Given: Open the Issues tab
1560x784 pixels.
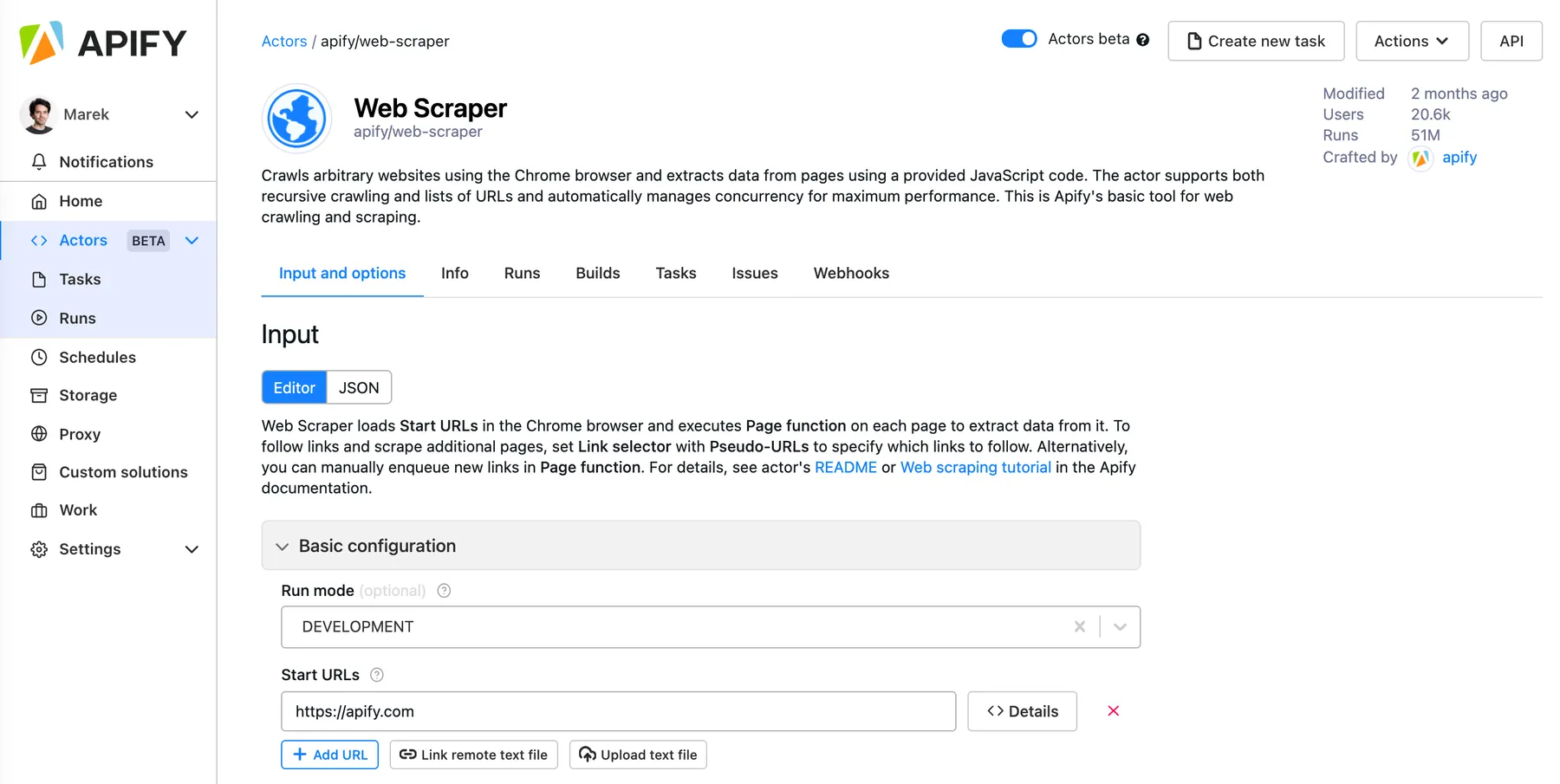Looking at the screenshot, I should click(x=755, y=273).
